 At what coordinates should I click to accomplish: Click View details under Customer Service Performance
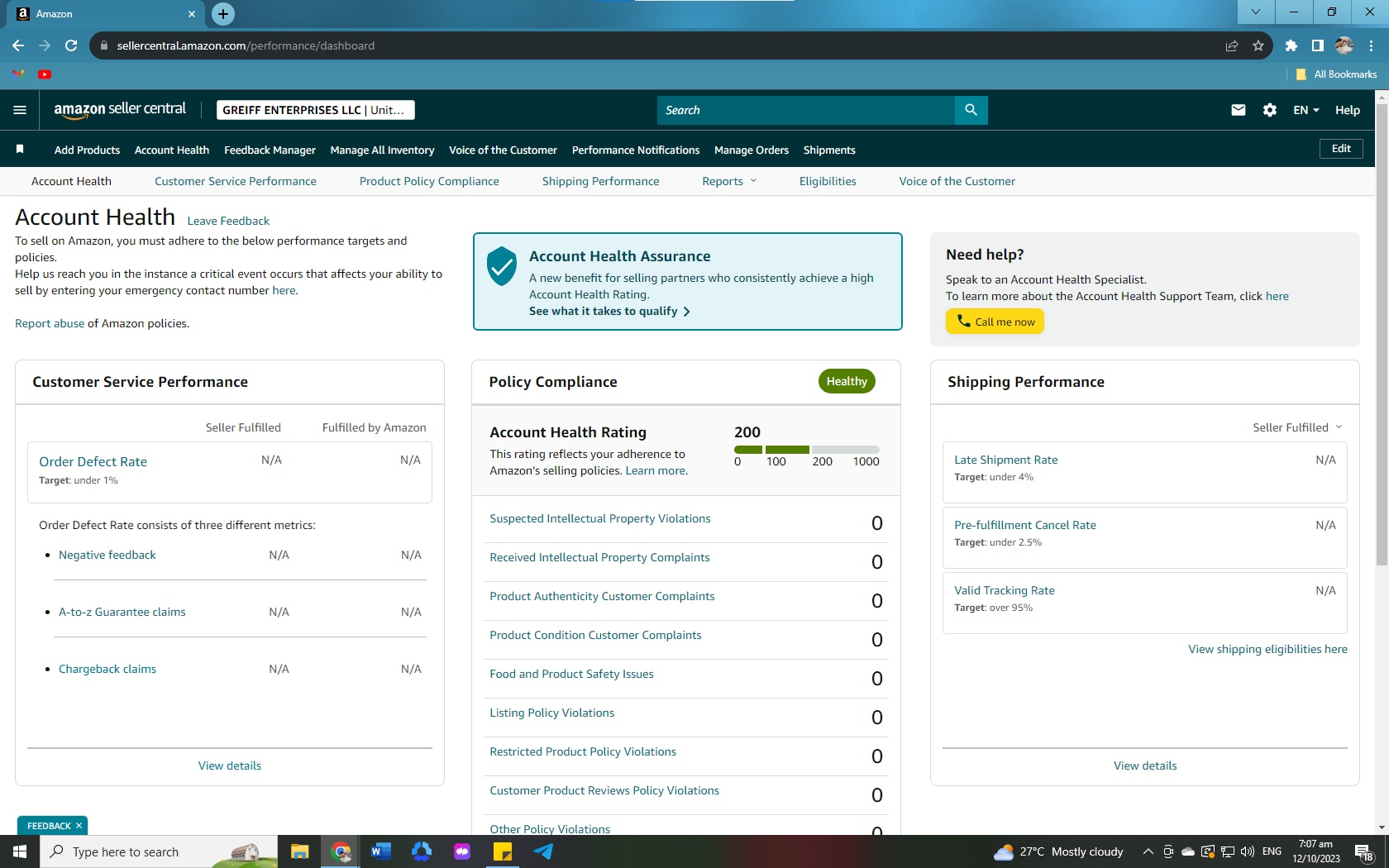click(230, 765)
